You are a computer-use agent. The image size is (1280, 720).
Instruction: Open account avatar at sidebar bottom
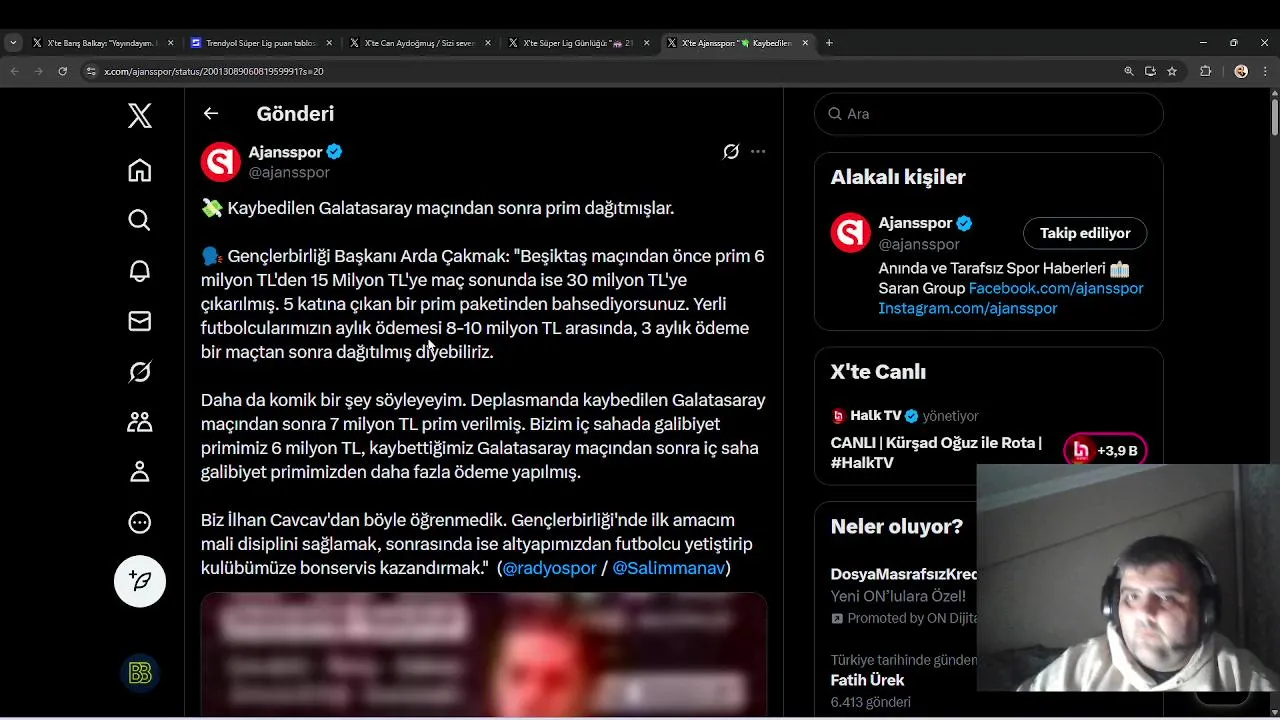(x=140, y=673)
